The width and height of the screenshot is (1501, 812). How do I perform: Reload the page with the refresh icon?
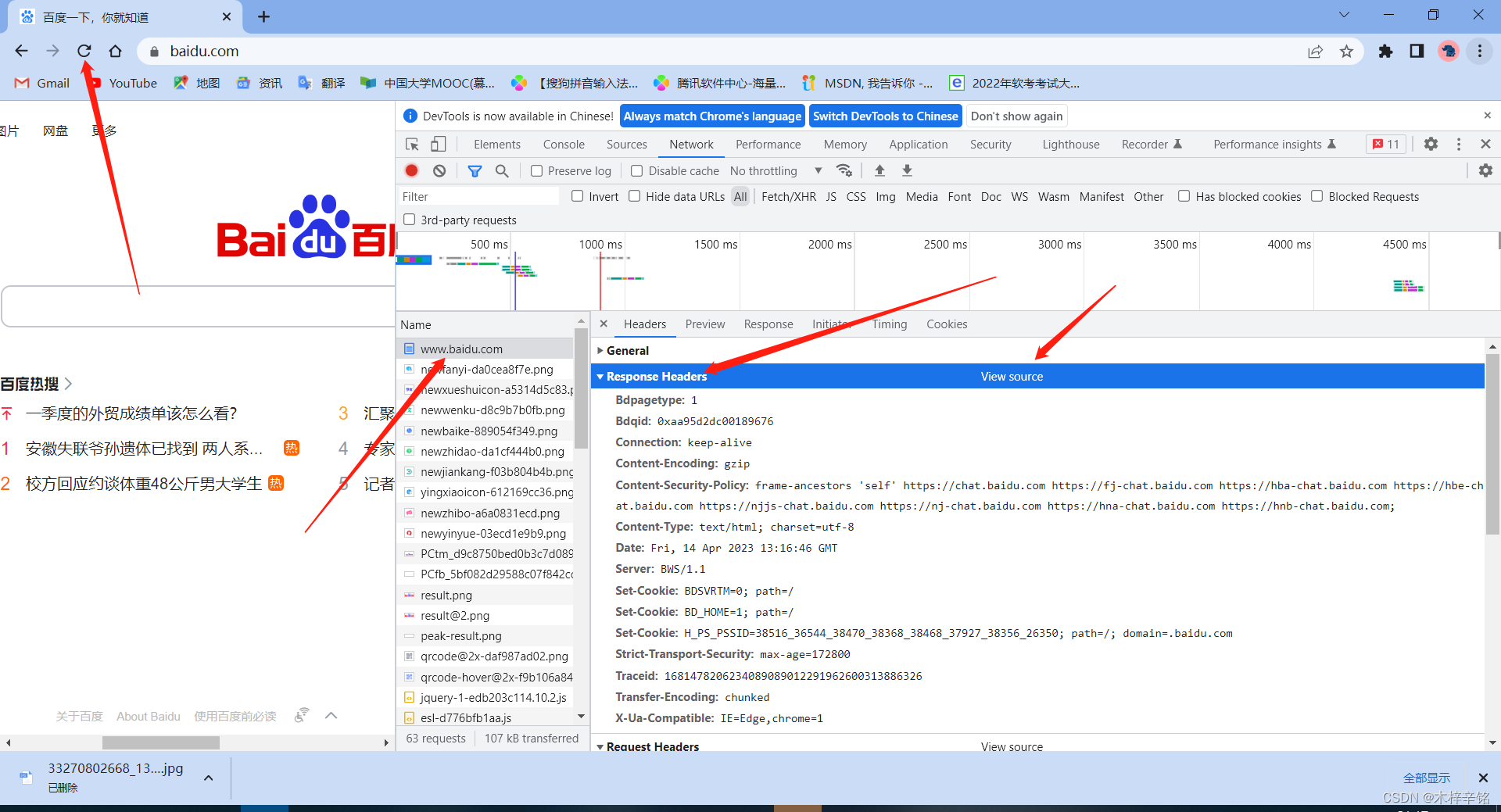[84, 51]
